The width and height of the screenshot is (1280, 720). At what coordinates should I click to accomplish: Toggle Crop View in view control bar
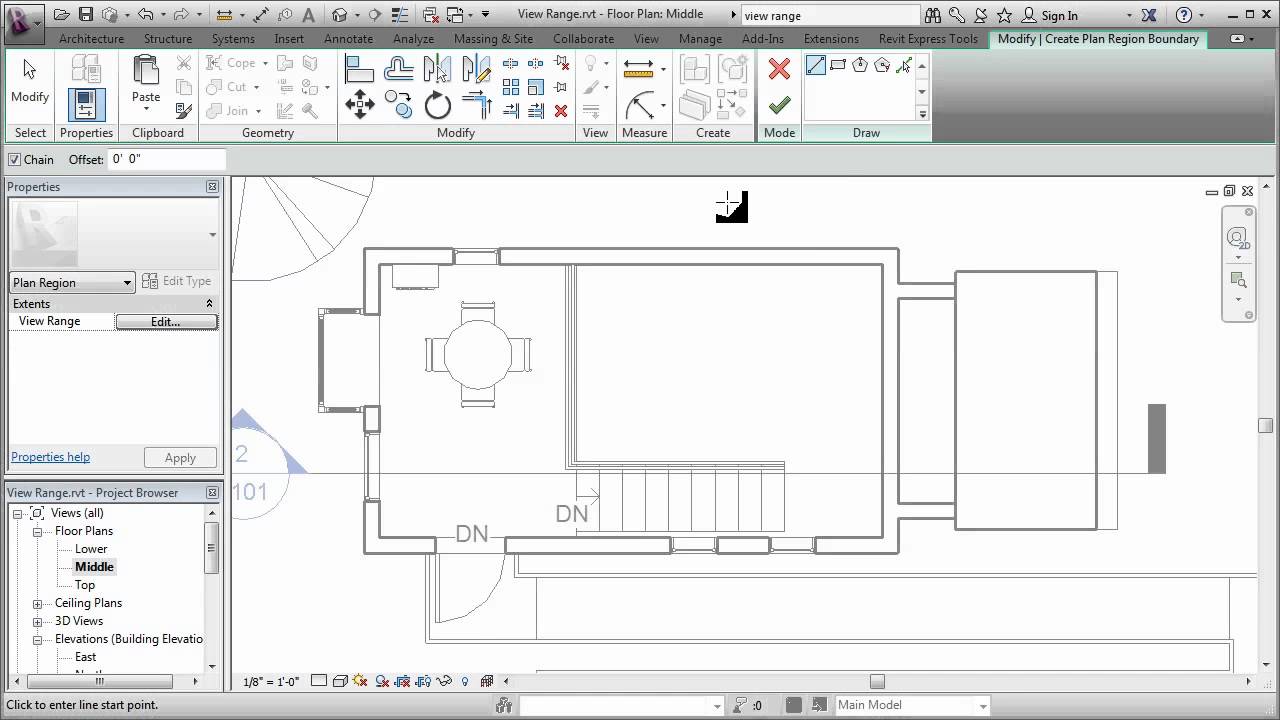pyautogui.click(x=403, y=681)
